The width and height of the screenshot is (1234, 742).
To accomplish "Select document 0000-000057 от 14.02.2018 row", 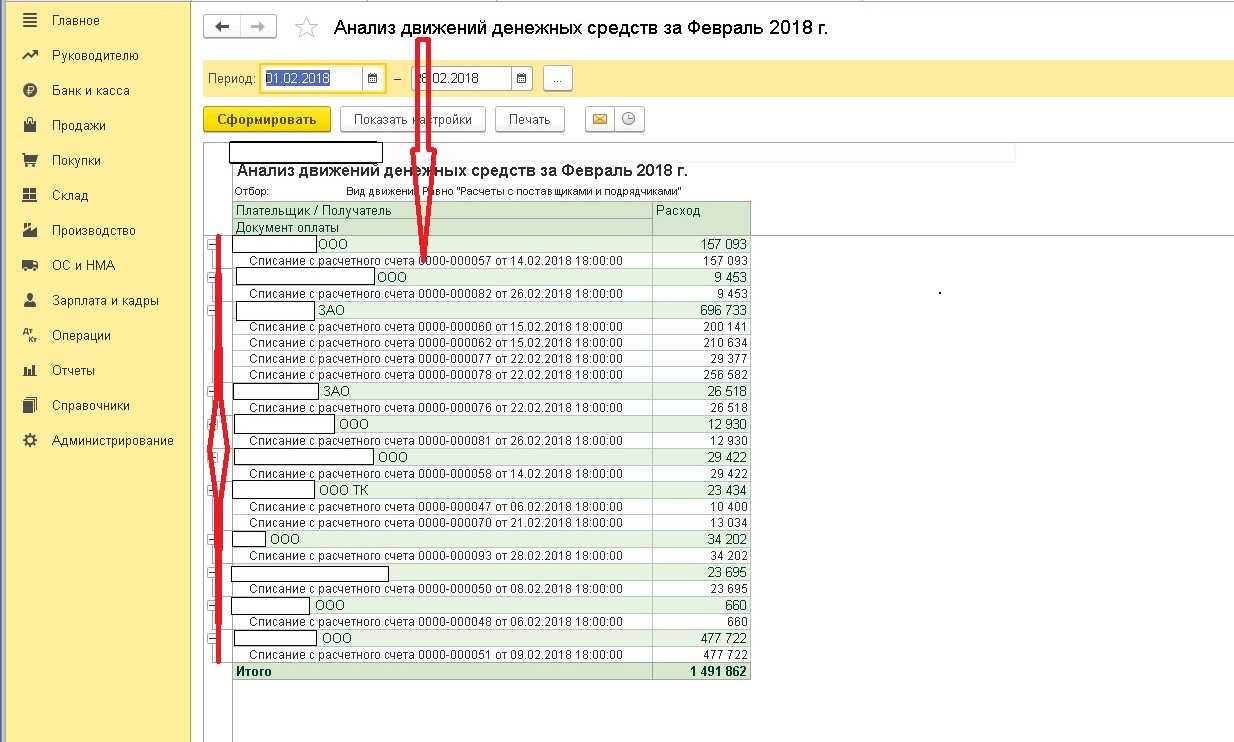I will pos(442,260).
